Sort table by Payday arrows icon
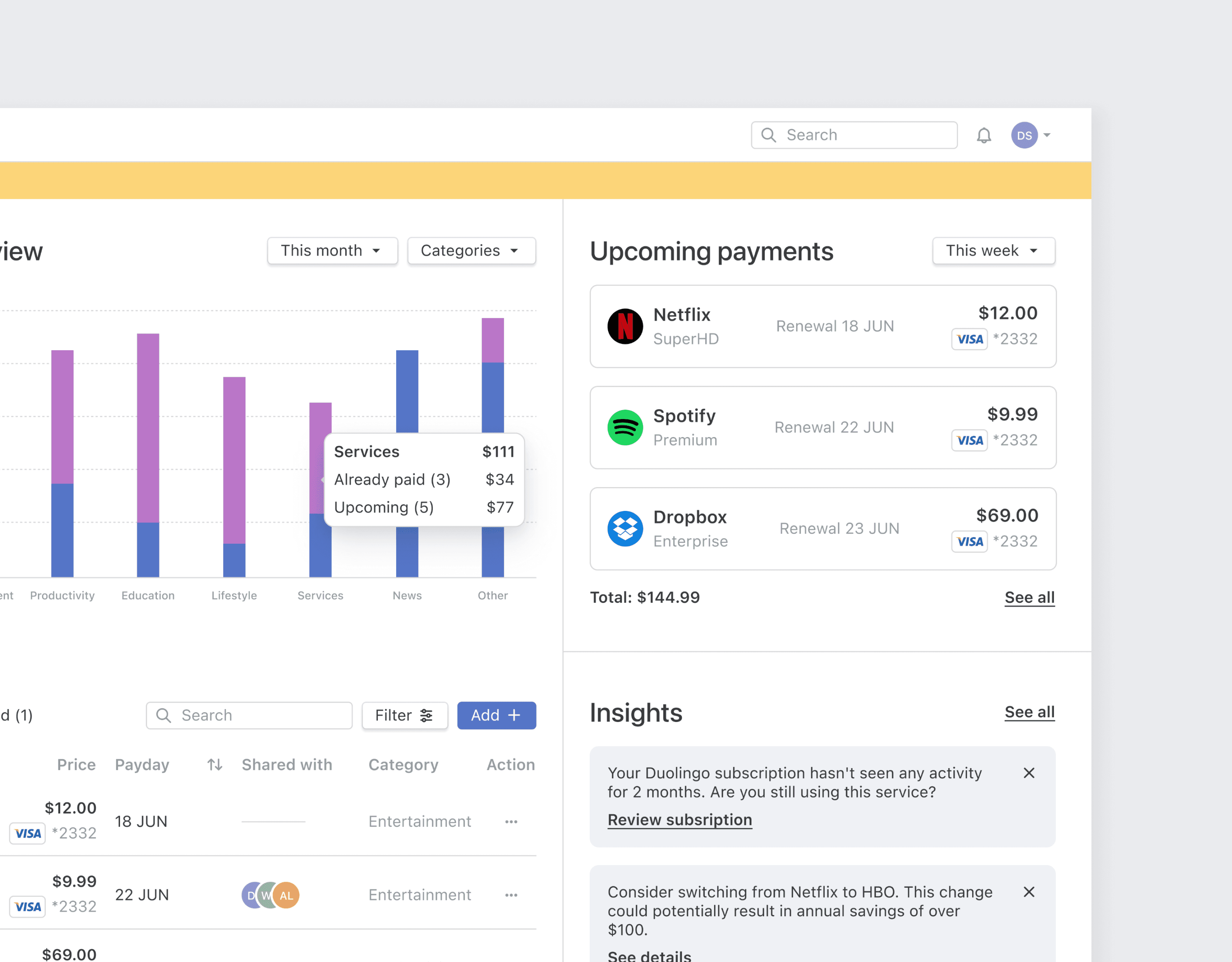 tap(214, 765)
